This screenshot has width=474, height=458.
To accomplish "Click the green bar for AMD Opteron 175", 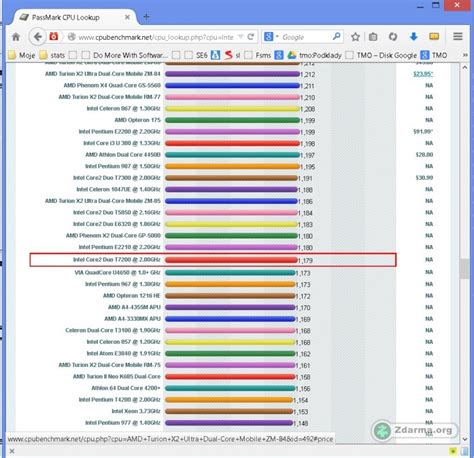I will 232,120.
